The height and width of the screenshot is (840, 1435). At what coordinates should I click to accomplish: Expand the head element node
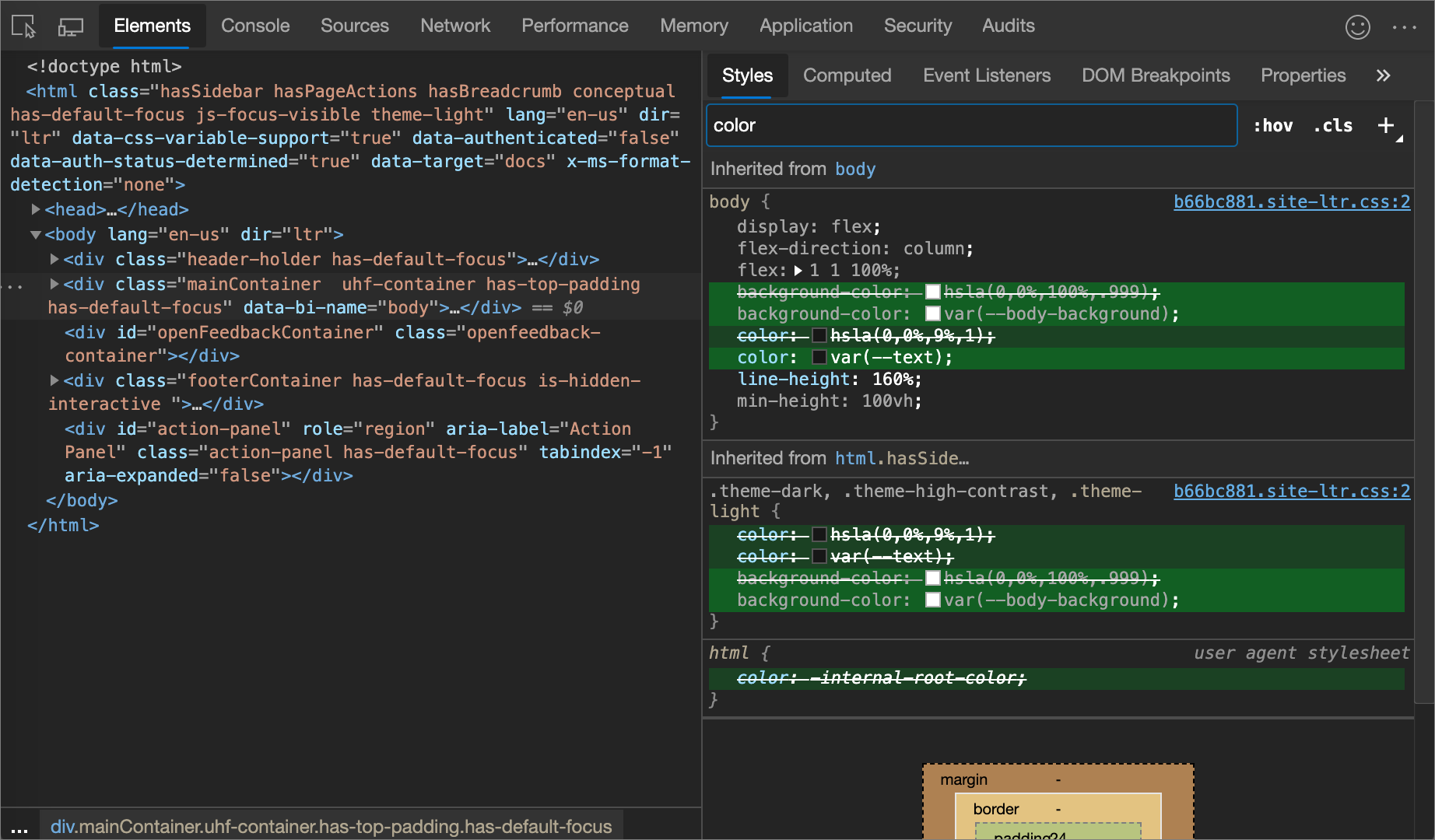click(36, 209)
